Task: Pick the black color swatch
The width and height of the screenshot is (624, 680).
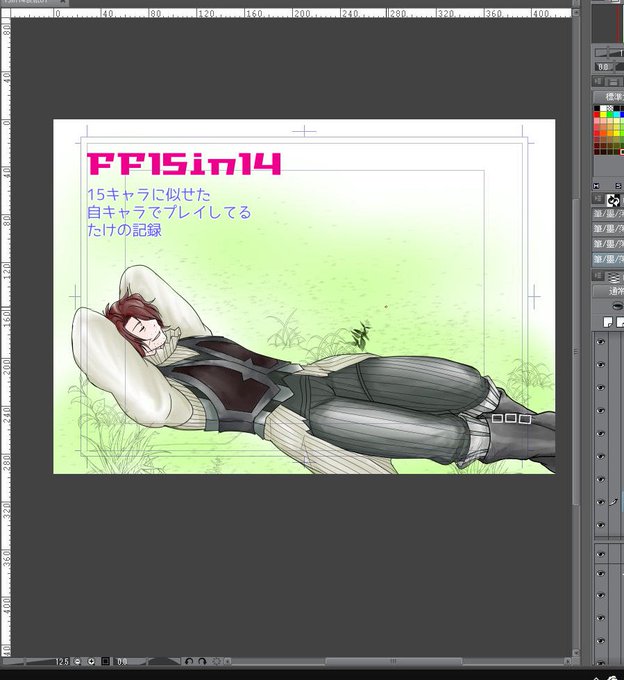Action: [x=597, y=108]
